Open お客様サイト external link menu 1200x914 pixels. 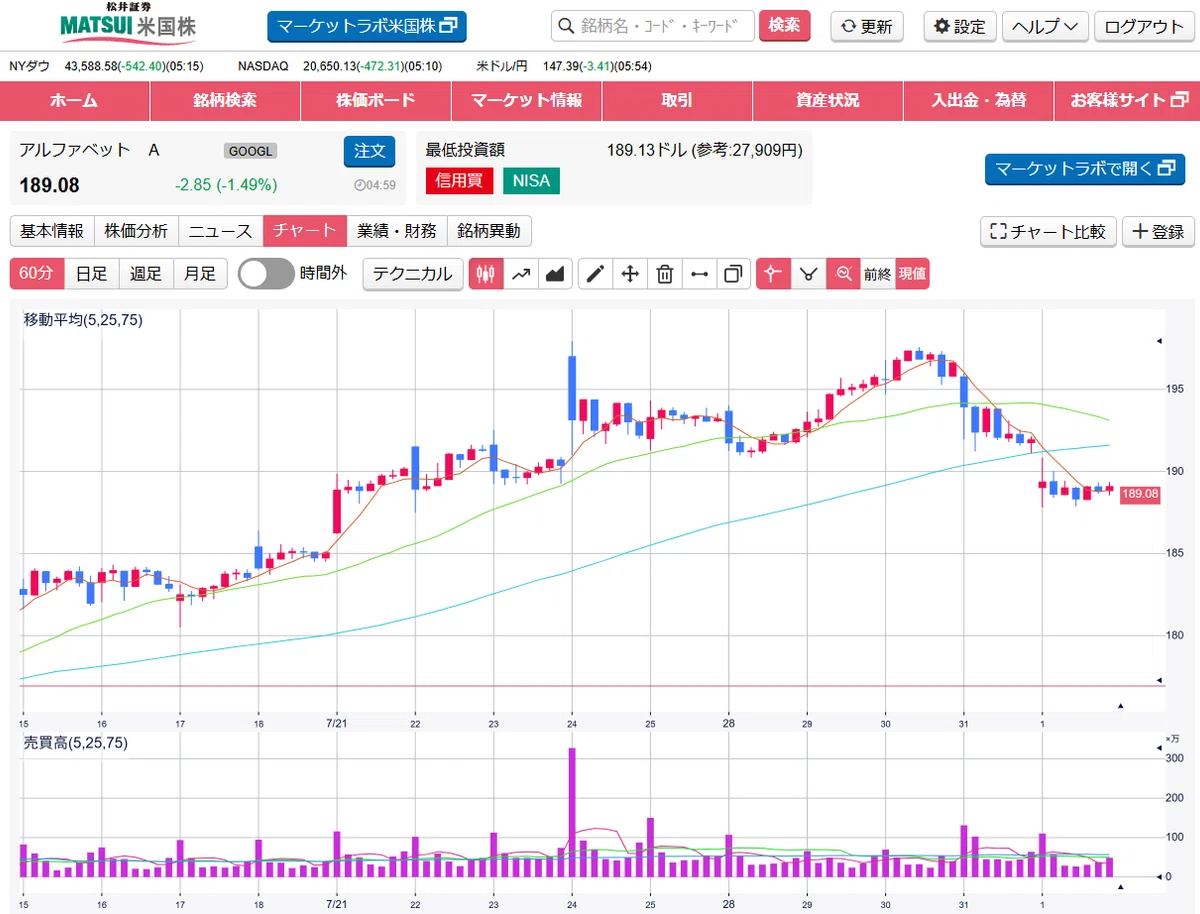pyautogui.click(x=1128, y=100)
